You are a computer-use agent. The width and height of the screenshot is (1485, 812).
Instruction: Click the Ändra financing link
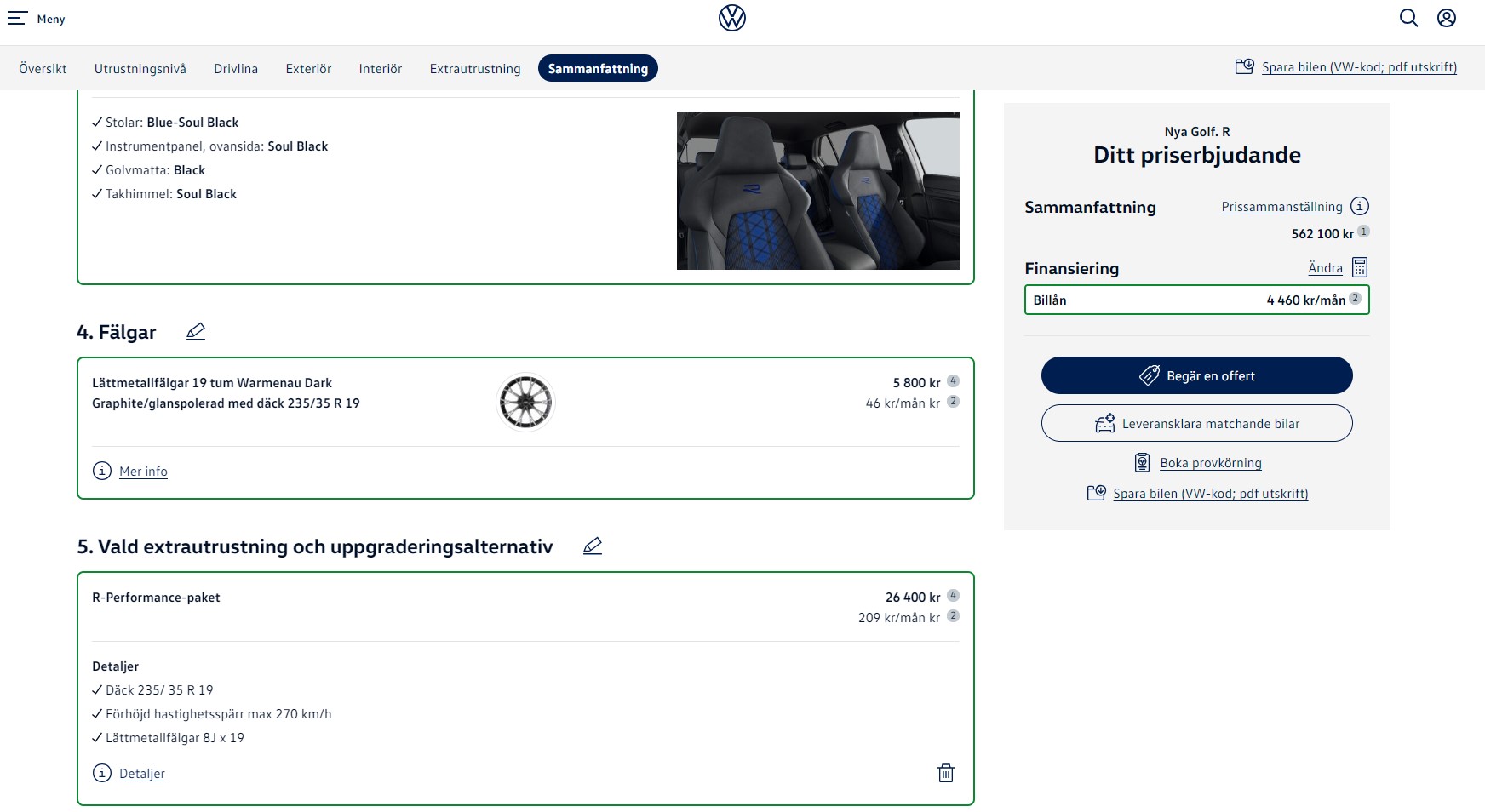(x=1325, y=268)
